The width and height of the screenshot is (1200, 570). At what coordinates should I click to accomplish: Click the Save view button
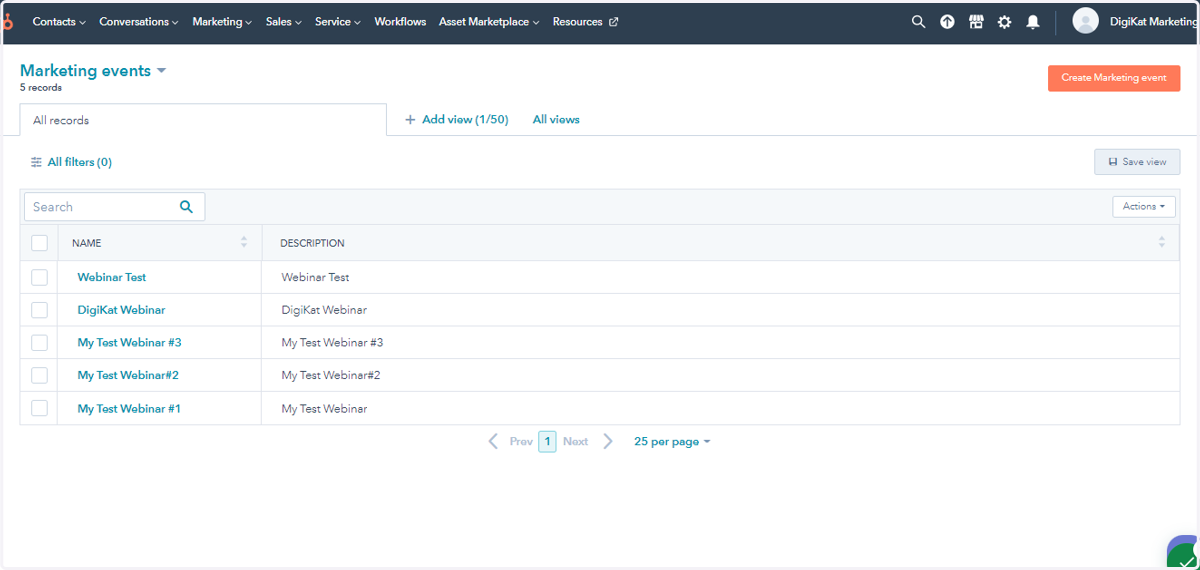pyautogui.click(x=1137, y=162)
